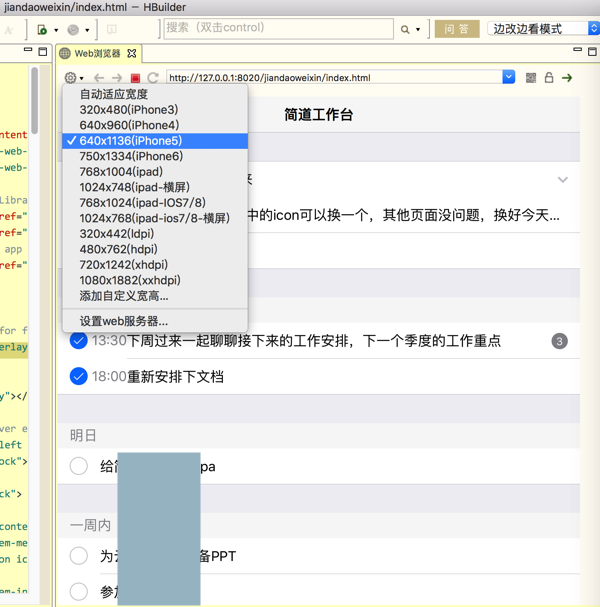Go forward in the web browser

pyautogui.click(x=117, y=78)
